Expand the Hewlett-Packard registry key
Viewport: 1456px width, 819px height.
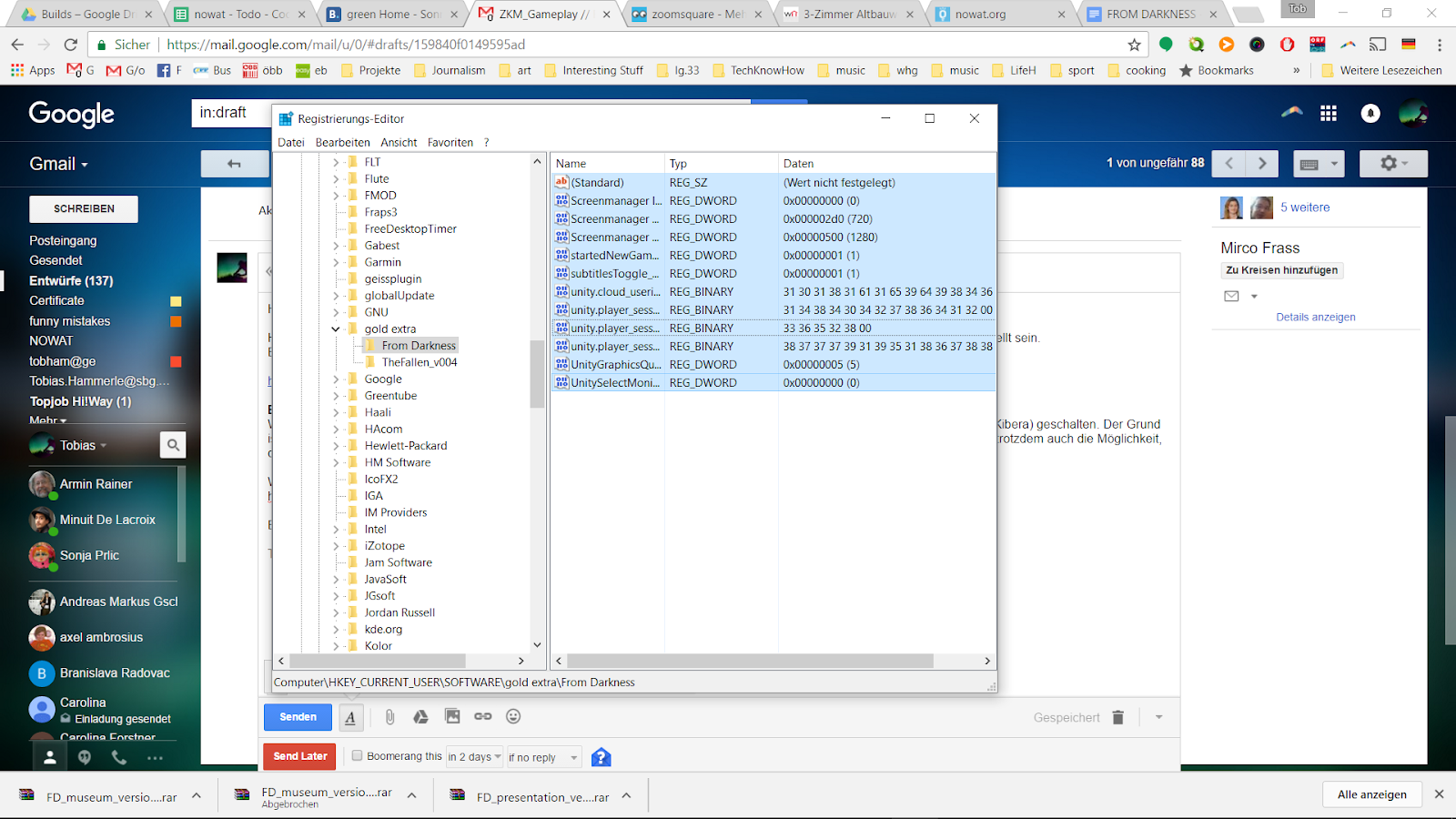(336, 446)
